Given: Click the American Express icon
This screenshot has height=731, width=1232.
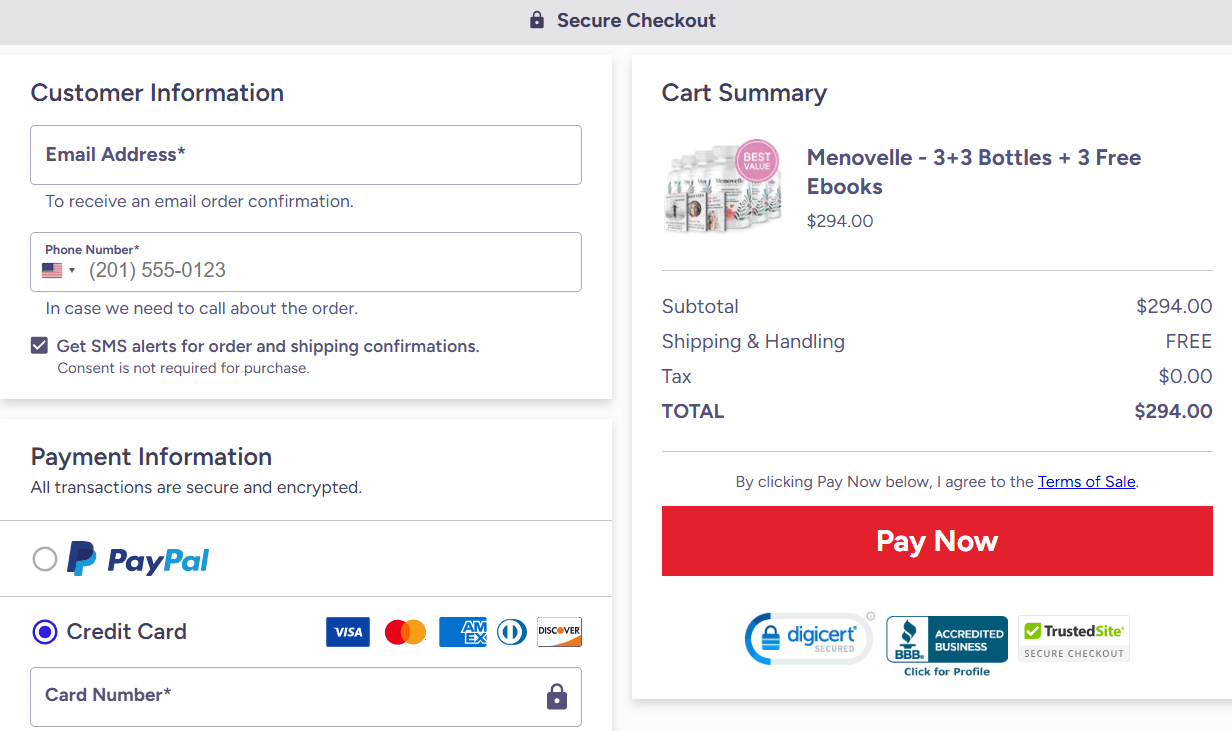Looking at the screenshot, I should [462, 631].
